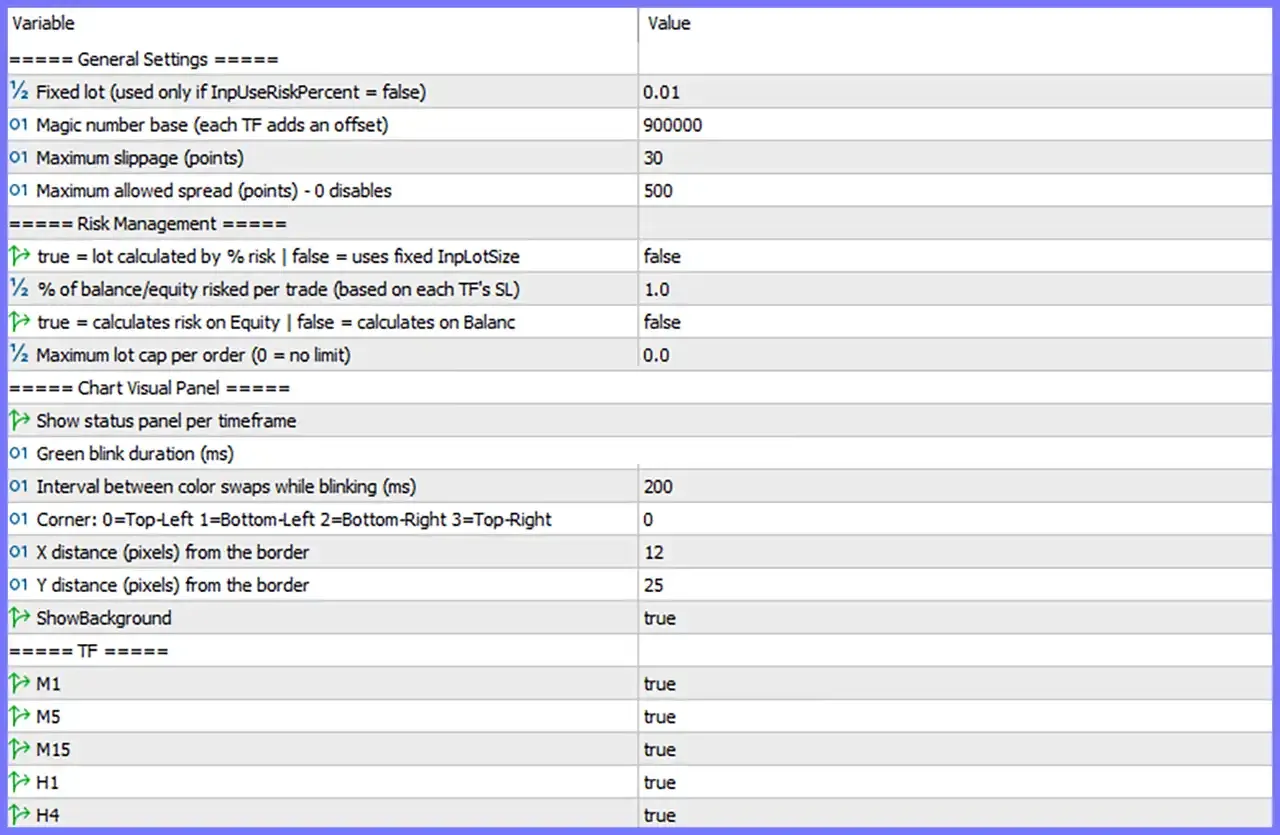
Task: Select the Fixed lot variable name
Action: [x=231, y=92]
